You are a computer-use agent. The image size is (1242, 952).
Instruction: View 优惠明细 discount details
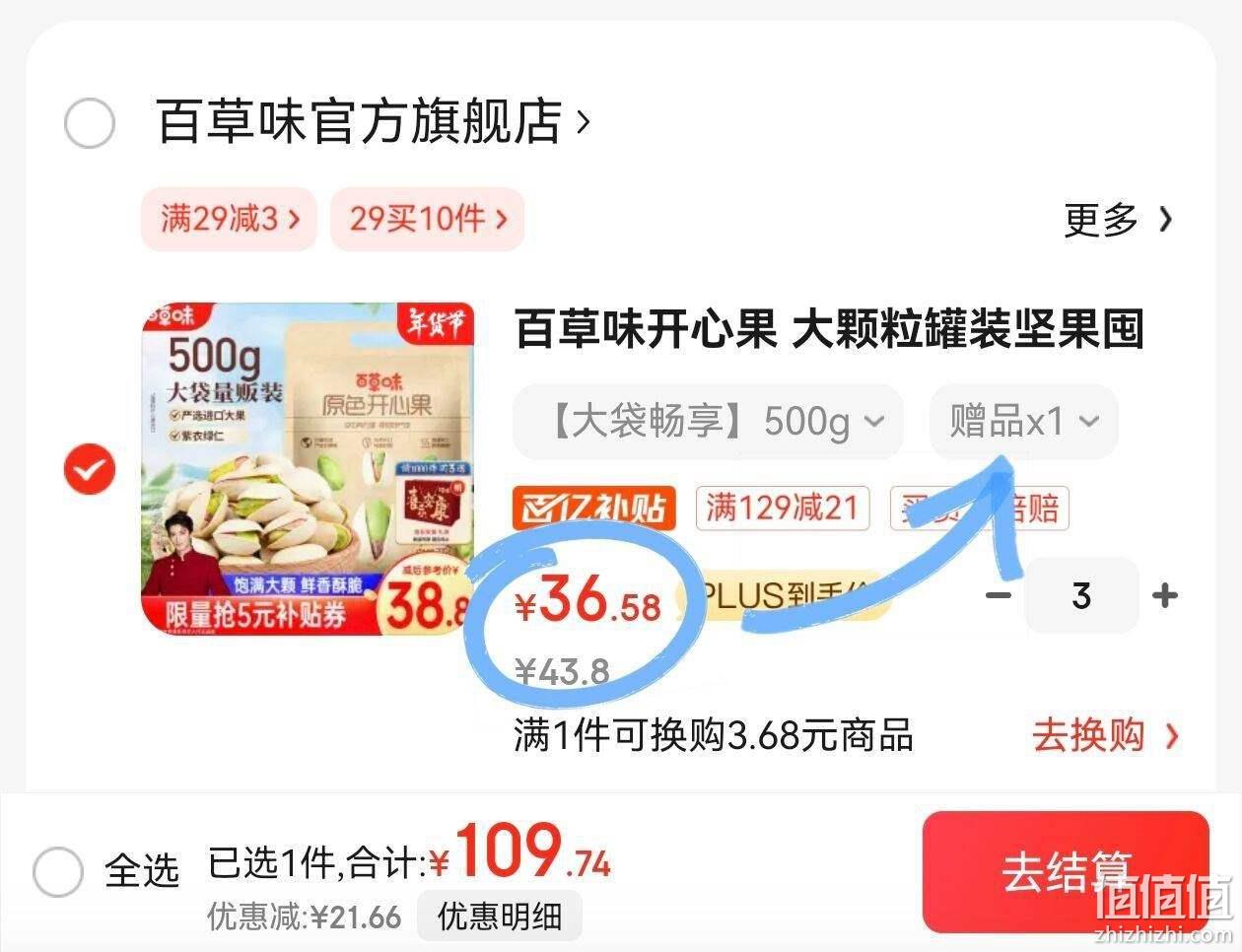tap(500, 918)
